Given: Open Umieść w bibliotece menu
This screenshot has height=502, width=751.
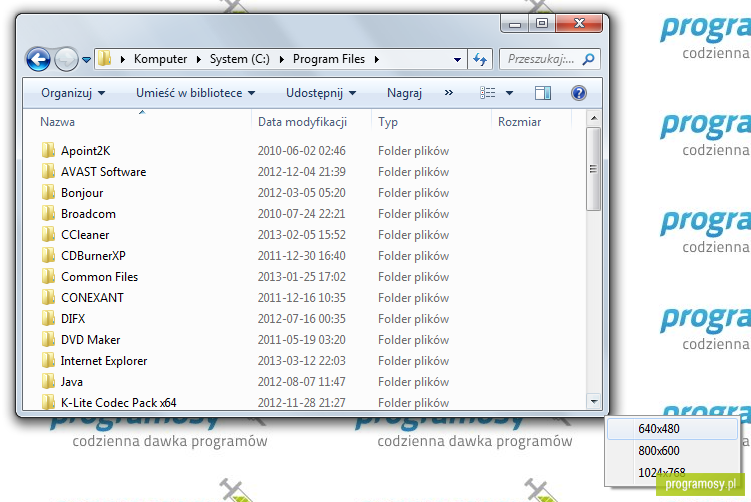Looking at the screenshot, I should click(195, 93).
